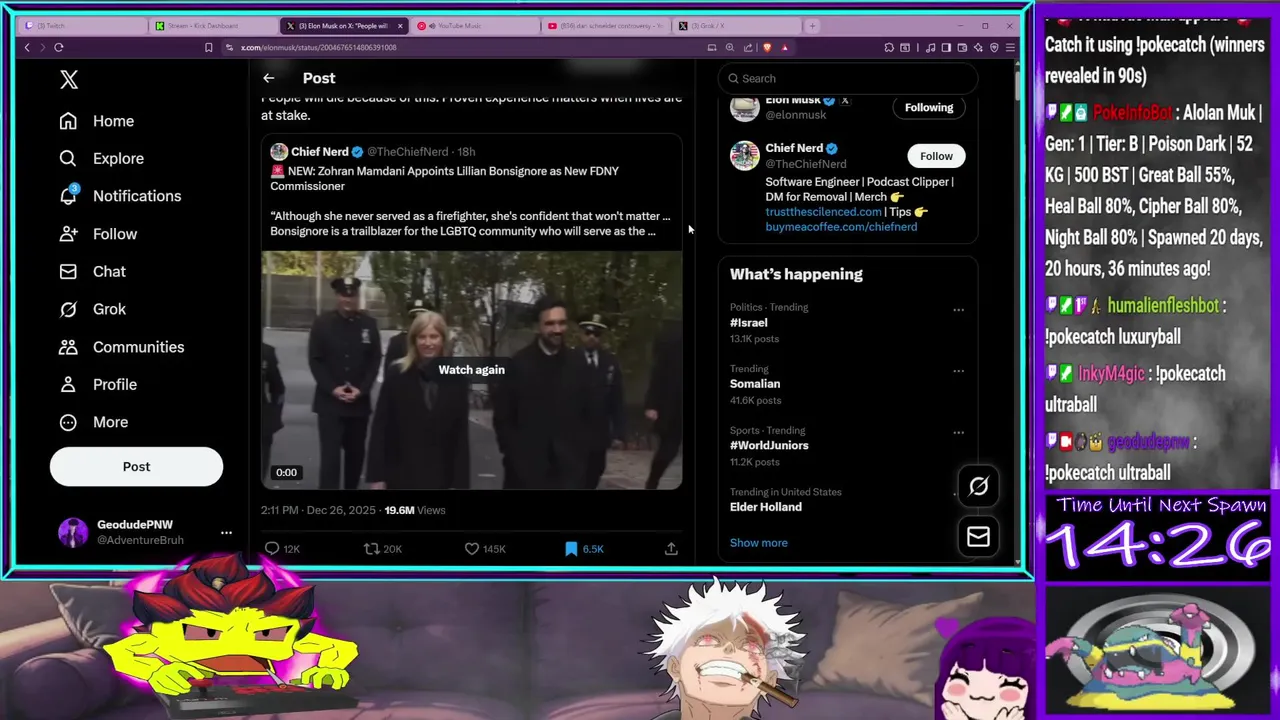
Task: Open the Follow sidebar item
Action: (x=98, y=234)
